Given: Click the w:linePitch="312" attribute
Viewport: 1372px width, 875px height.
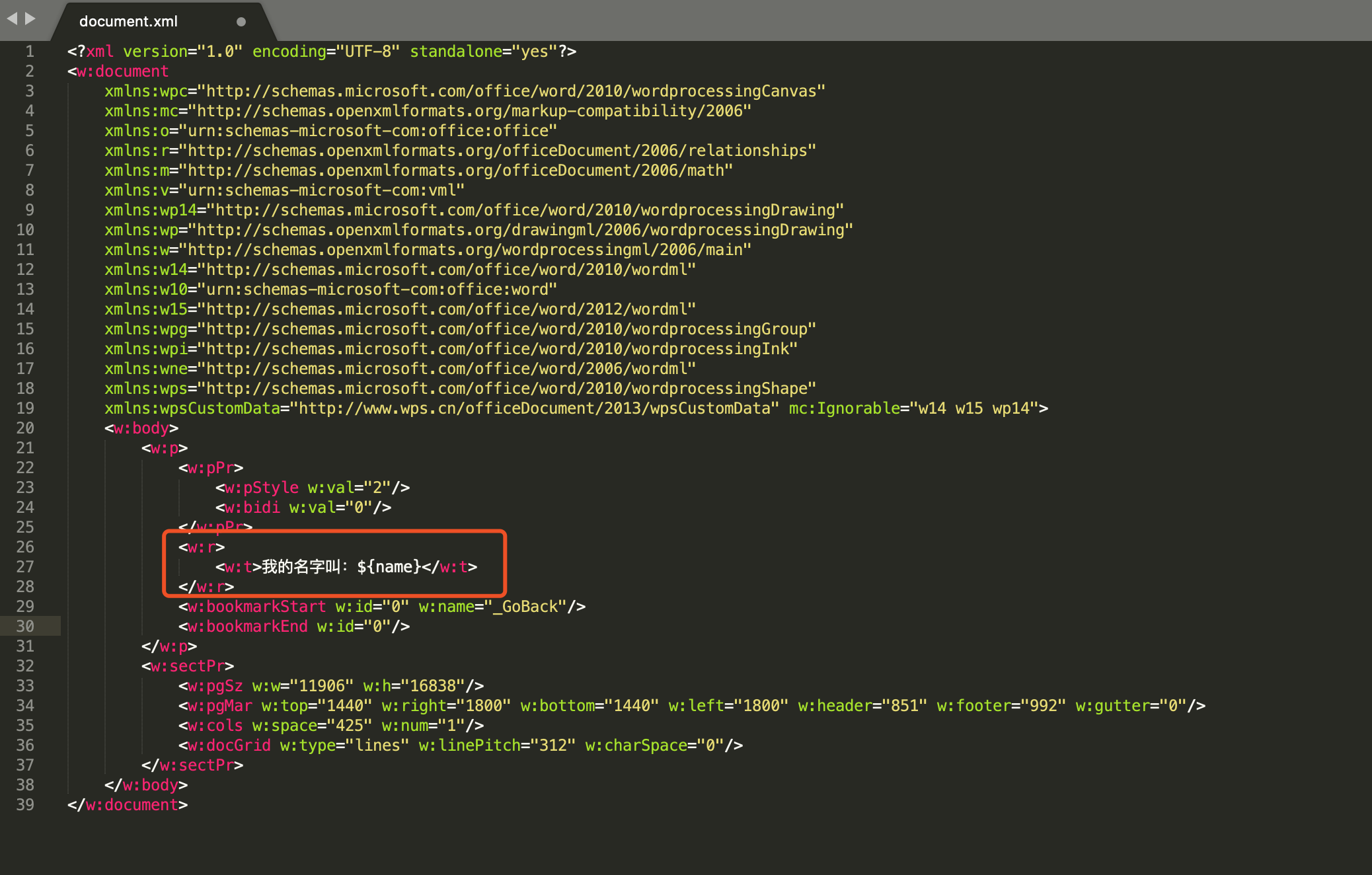Looking at the screenshot, I should click(x=498, y=745).
